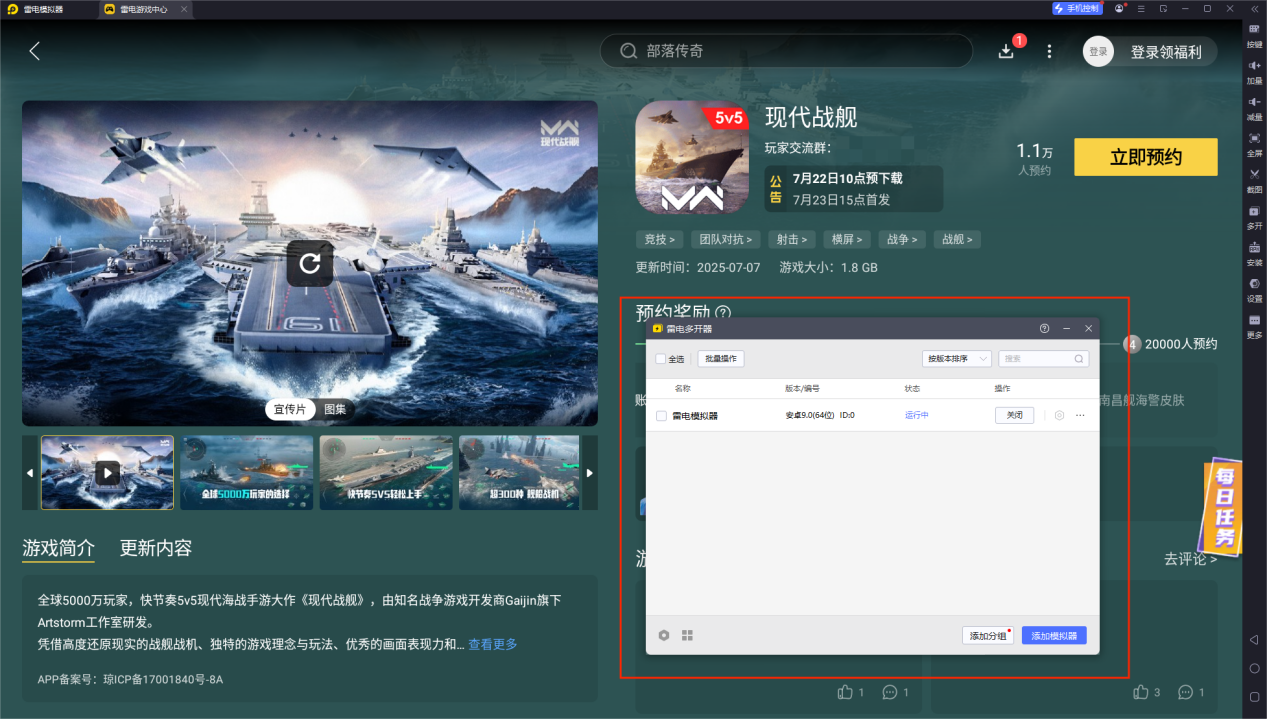Open the 查看更多 link in game description
1267x719 pixels.
pyautogui.click(x=491, y=644)
